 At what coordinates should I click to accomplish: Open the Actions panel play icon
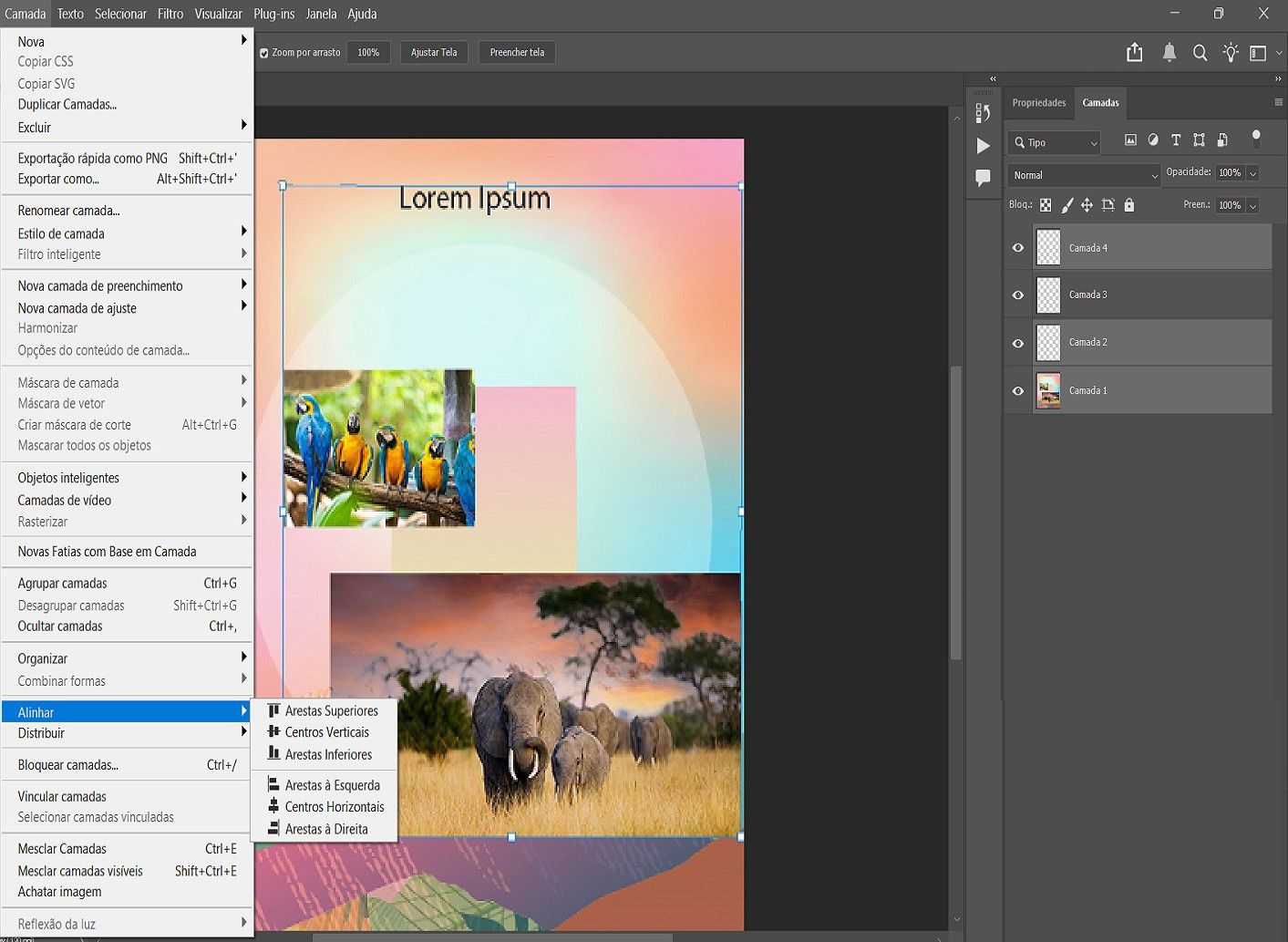[x=983, y=146]
